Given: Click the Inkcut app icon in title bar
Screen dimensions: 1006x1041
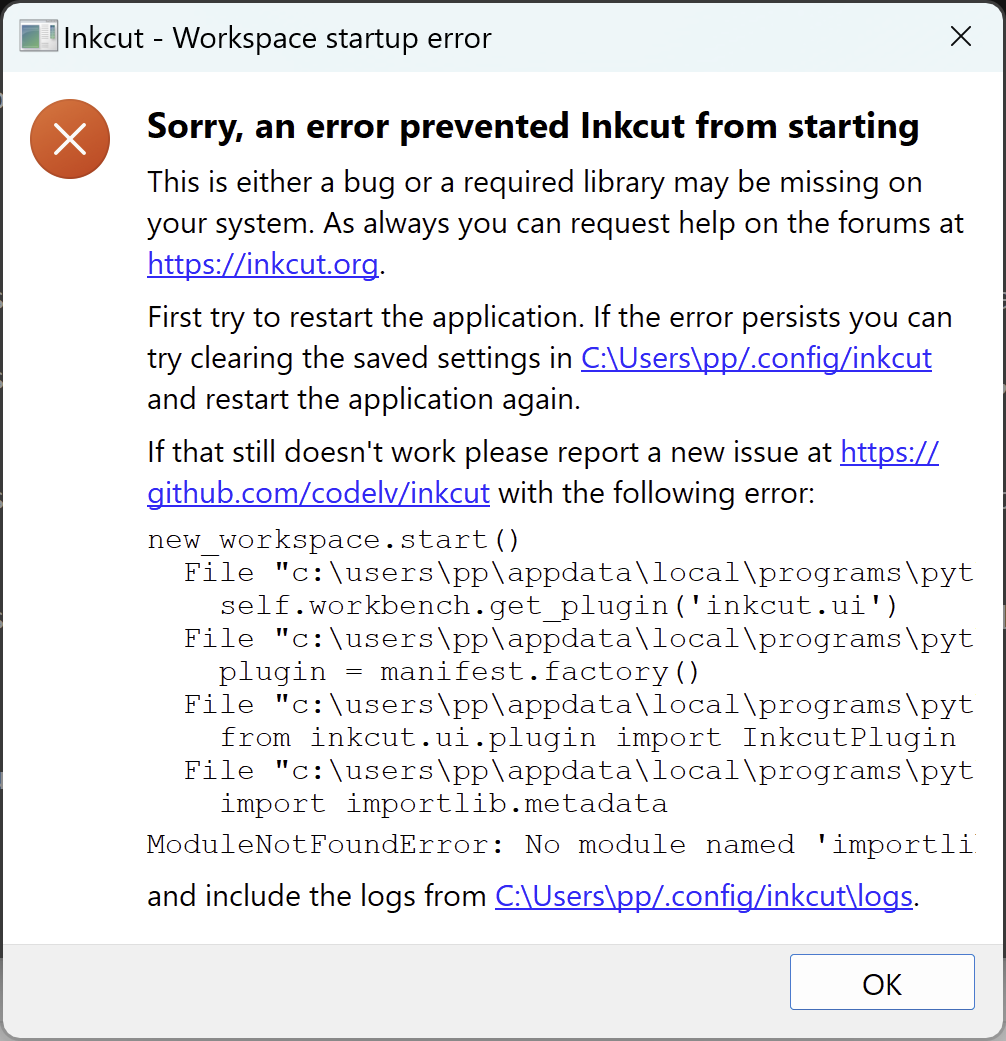Looking at the screenshot, I should 37,37.
